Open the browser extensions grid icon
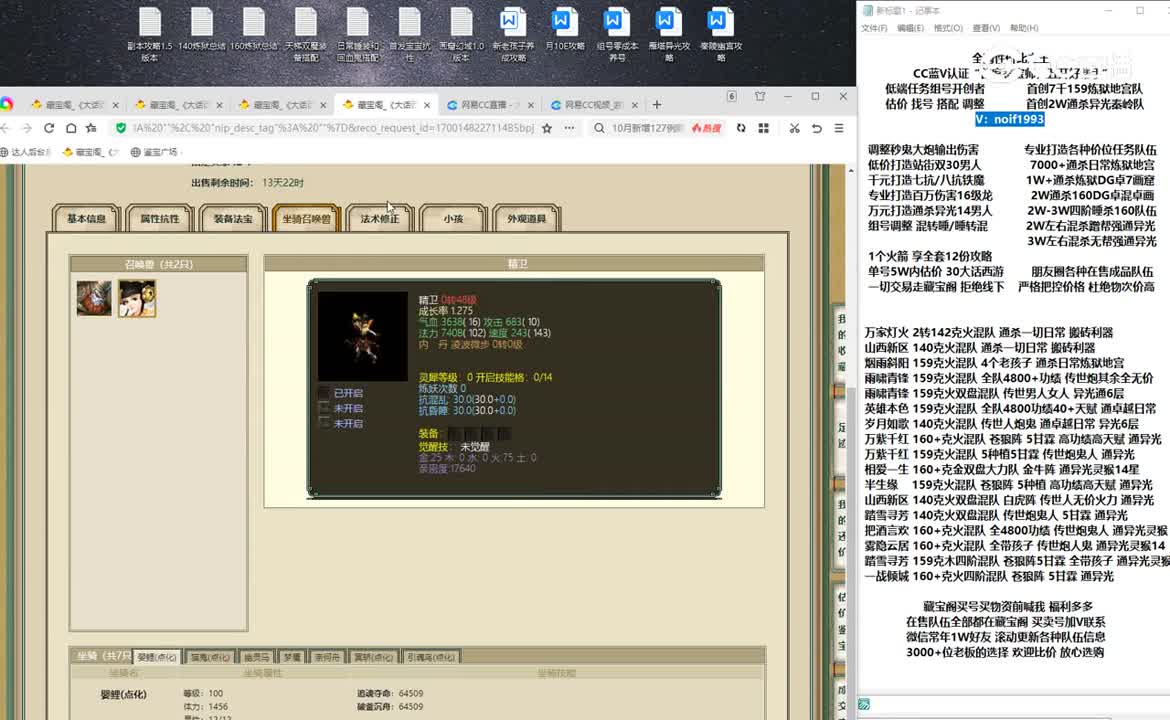Screen dimensions: 1170x720 (763, 128)
